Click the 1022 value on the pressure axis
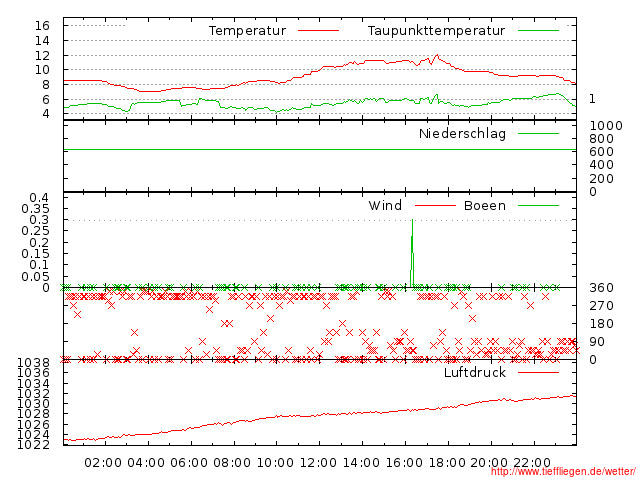 pos(33,444)
